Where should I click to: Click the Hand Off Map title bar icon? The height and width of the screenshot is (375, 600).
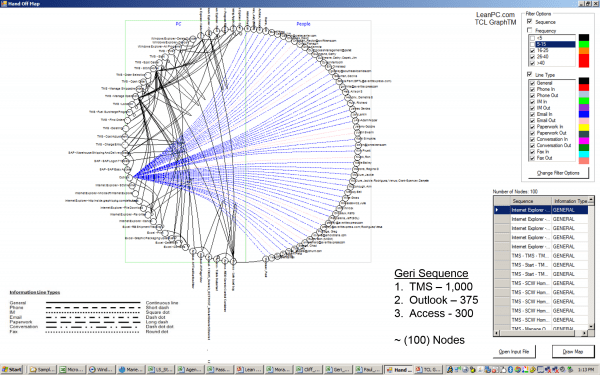pyautogui.click(x=4, y=3)
